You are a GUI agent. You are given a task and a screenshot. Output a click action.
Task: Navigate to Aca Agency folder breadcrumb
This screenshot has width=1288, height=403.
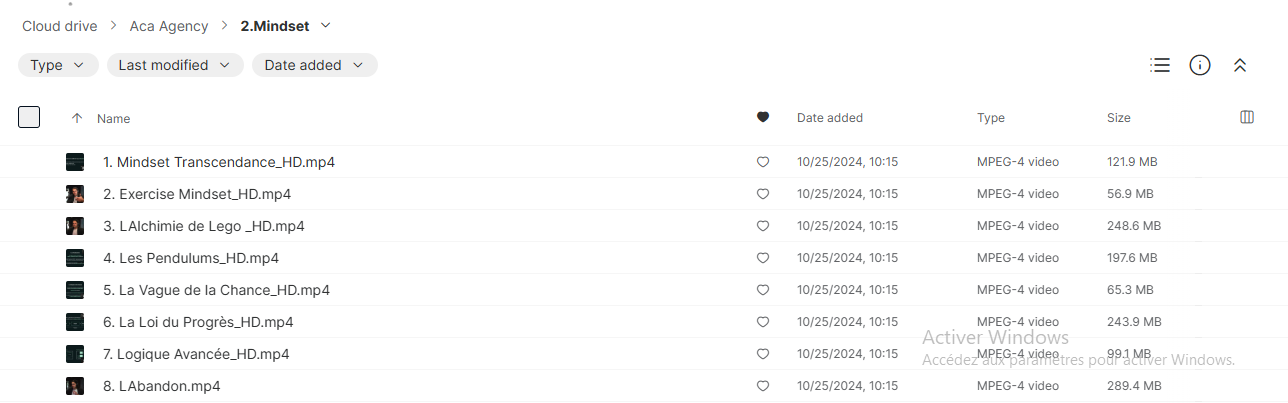[169, 26]
